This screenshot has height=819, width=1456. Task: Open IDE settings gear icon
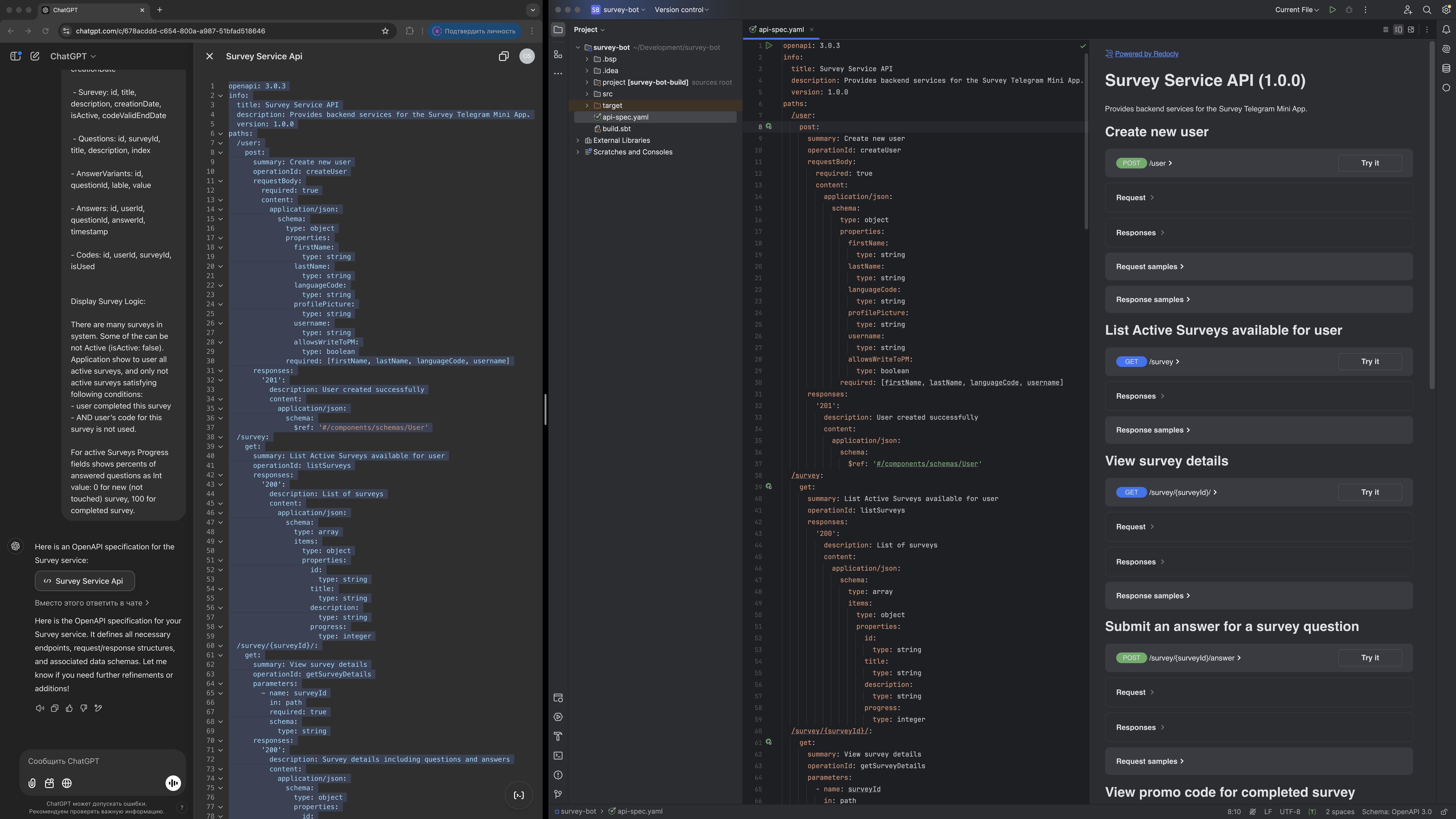(1446, 10)
